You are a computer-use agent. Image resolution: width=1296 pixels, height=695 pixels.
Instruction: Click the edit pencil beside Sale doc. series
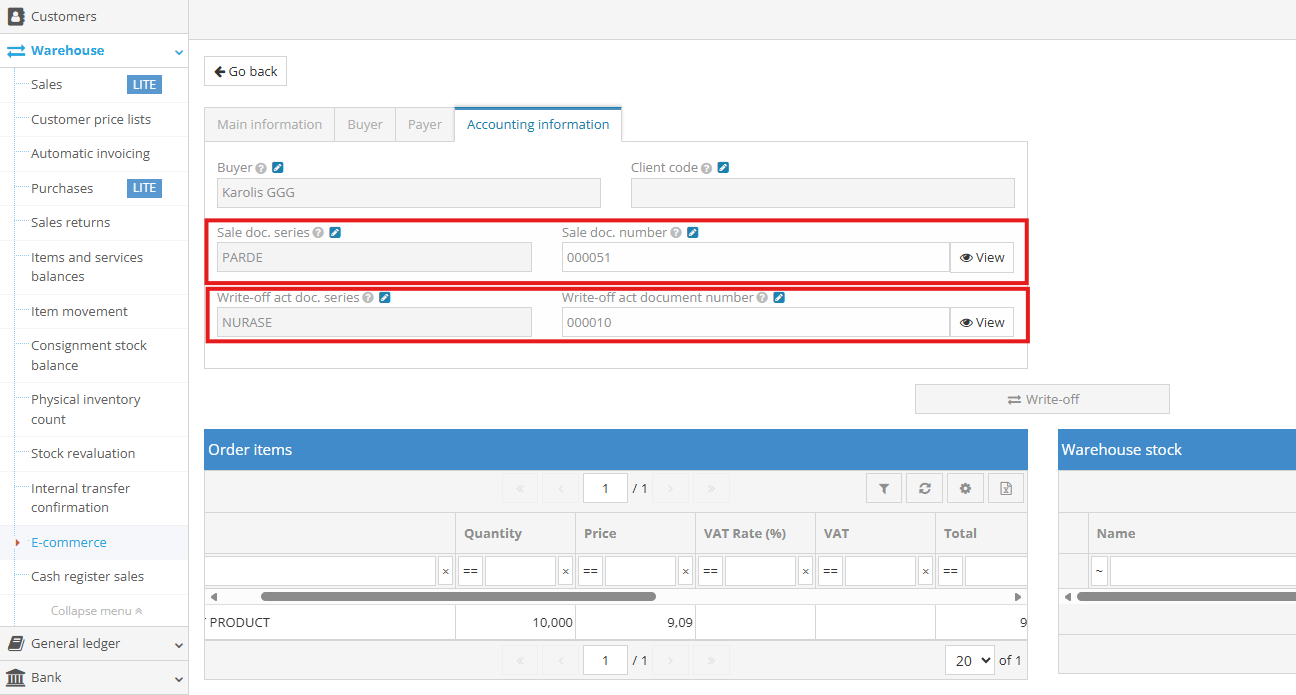pyautogui.click(x=336, y=231)
